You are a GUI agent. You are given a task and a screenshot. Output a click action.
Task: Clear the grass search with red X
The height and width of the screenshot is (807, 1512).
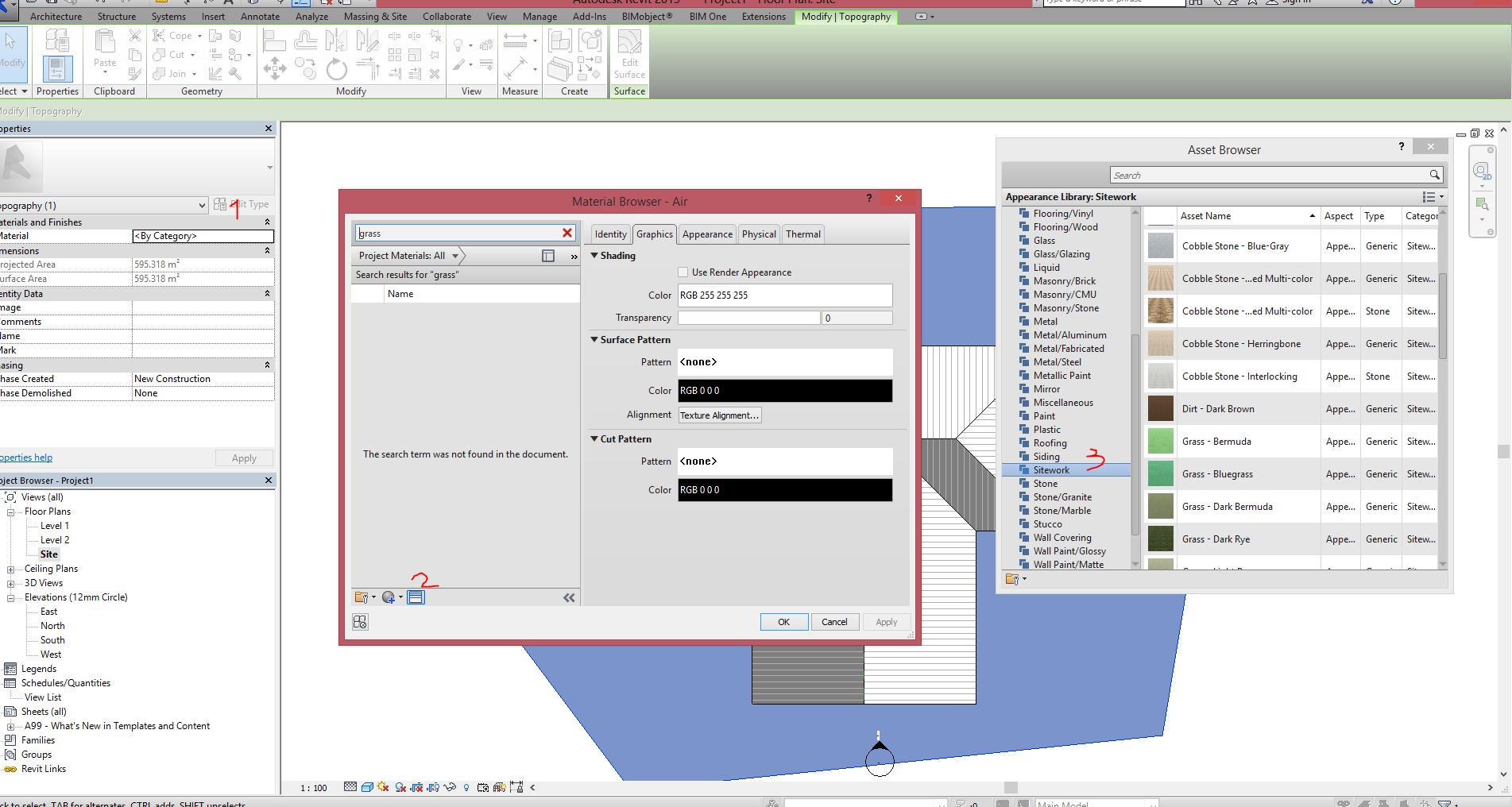click(x=567, y=233)
